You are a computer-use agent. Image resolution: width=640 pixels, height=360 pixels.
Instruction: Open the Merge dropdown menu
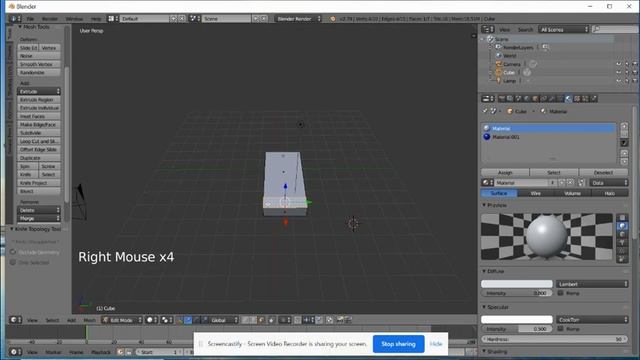point(39,218)
